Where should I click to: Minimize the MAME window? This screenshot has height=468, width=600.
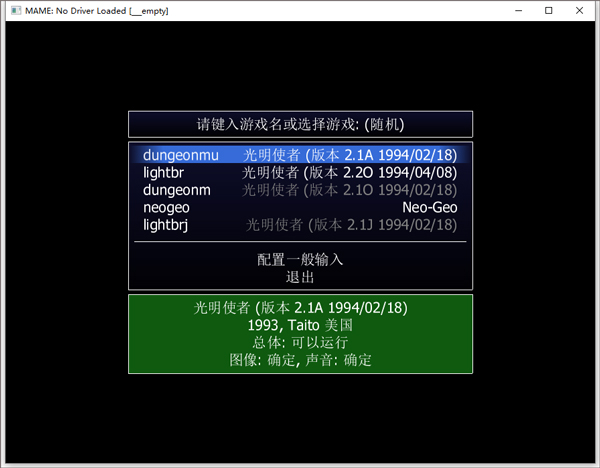pyautogui.click(x=518, y=10)
